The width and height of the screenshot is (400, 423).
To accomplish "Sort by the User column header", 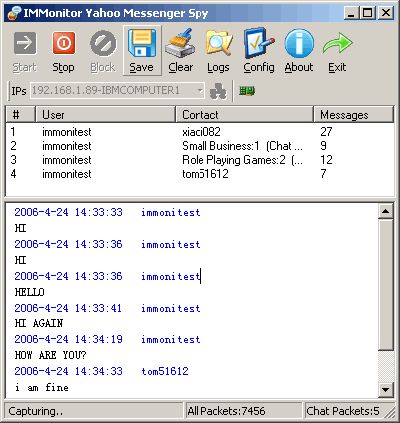I will pyautogui.click(x=105, y=115).
